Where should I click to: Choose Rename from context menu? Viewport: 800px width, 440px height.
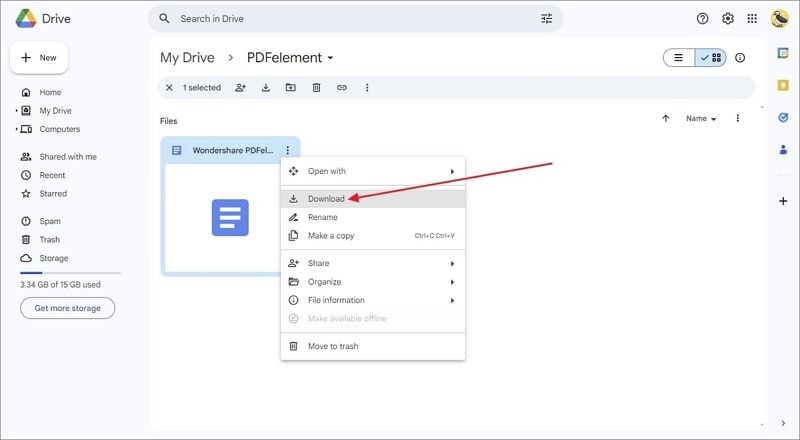click(x=373, y=217)
